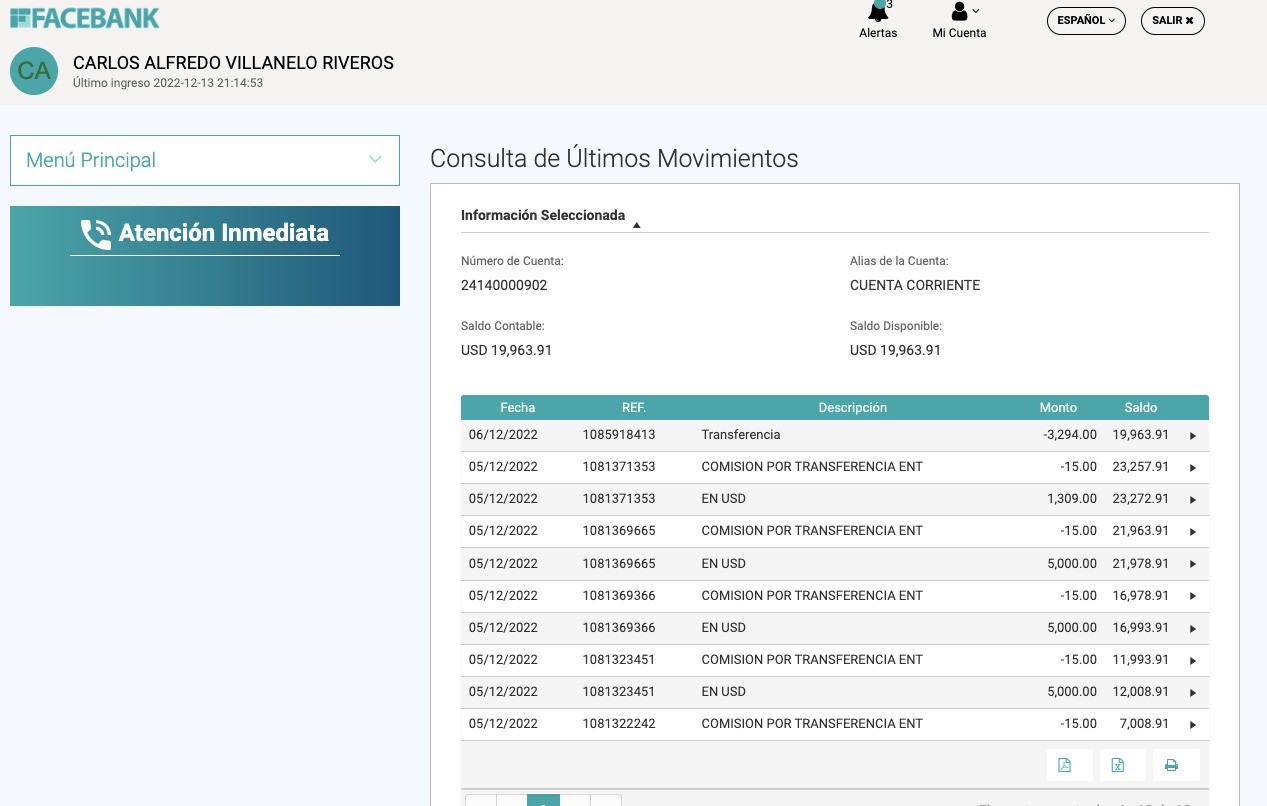Expand row arrow for 1,309.00 EN USD
The height and width of the screenshot is (806, 1267).
tap(1192, 500)
